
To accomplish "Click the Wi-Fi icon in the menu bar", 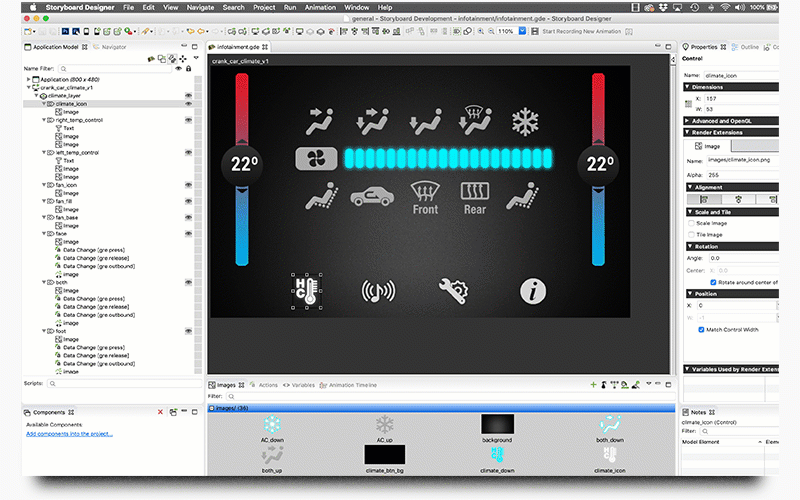I will click(724, 8).
